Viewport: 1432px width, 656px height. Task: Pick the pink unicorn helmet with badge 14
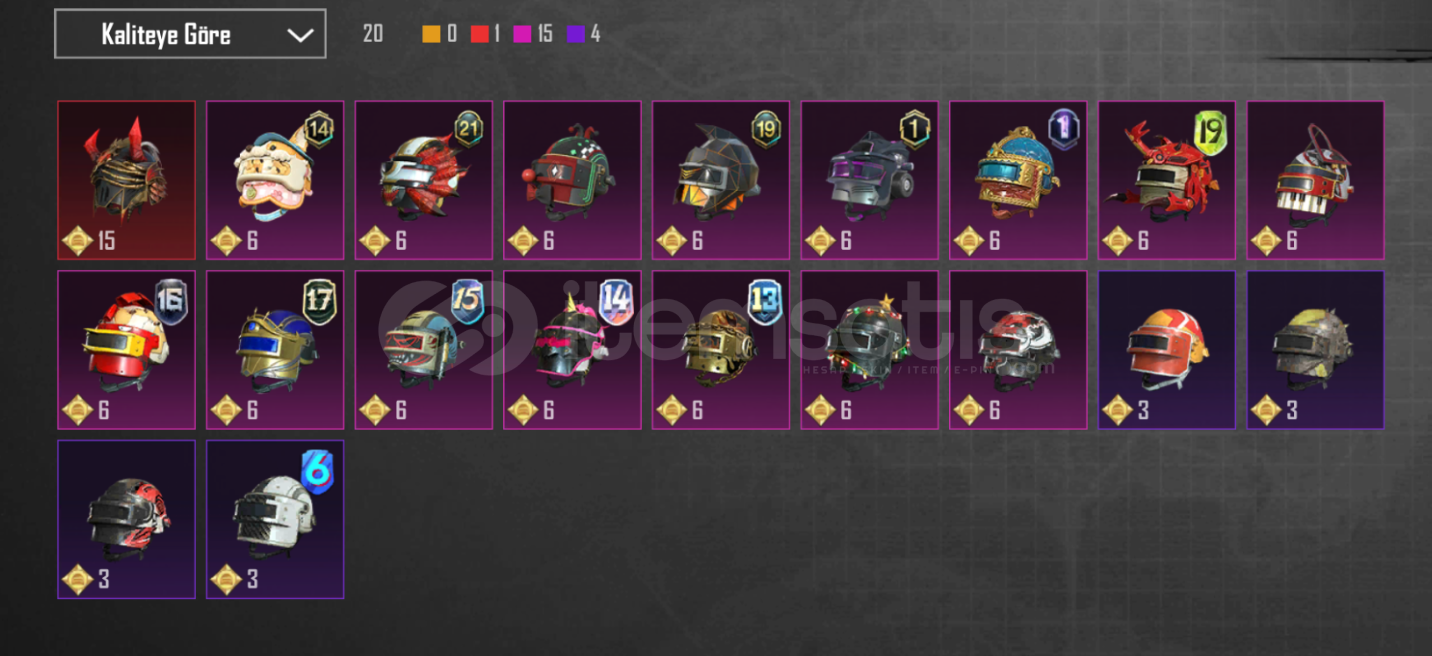(572, 350)
